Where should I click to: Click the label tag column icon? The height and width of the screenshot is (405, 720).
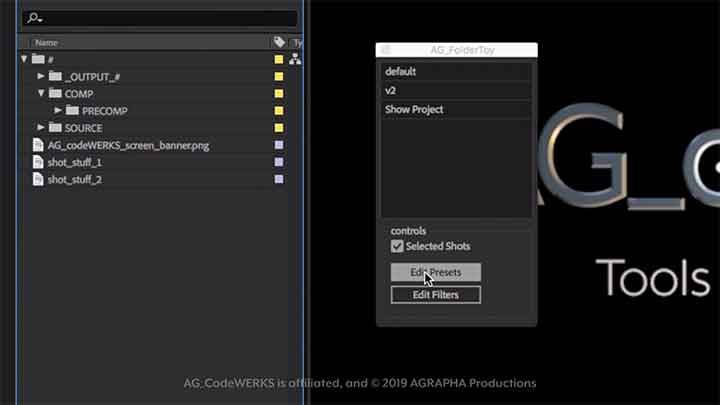pos(279,43)
